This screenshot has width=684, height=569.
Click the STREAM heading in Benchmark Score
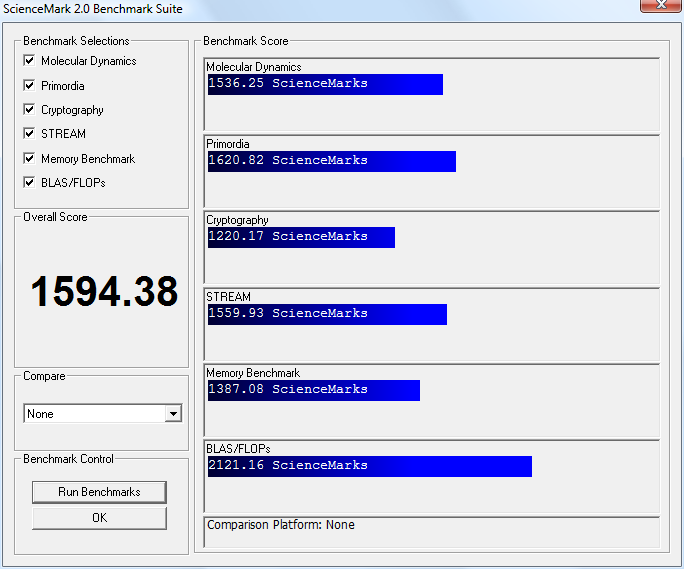click(228, 297)
